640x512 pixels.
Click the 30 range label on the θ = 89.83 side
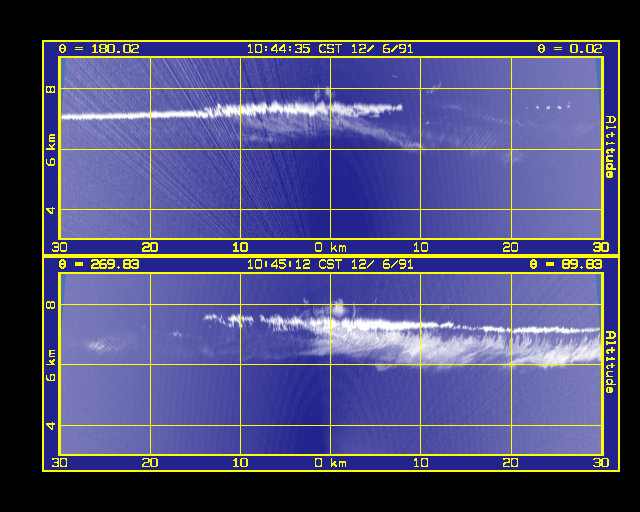pyautogui.click(x=601, y=463)
